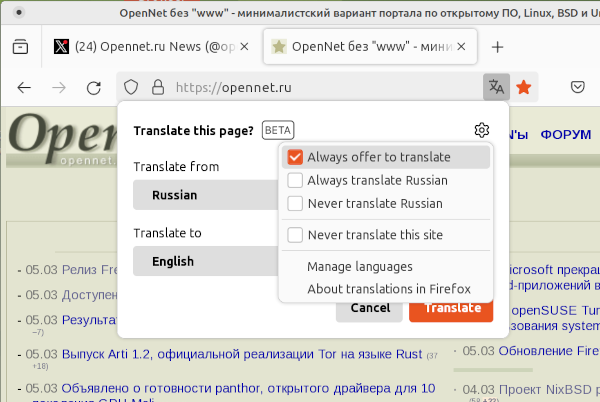600x402 pixels.
Task: Click the tracking protection shield icon
Action: pos(132,87)
